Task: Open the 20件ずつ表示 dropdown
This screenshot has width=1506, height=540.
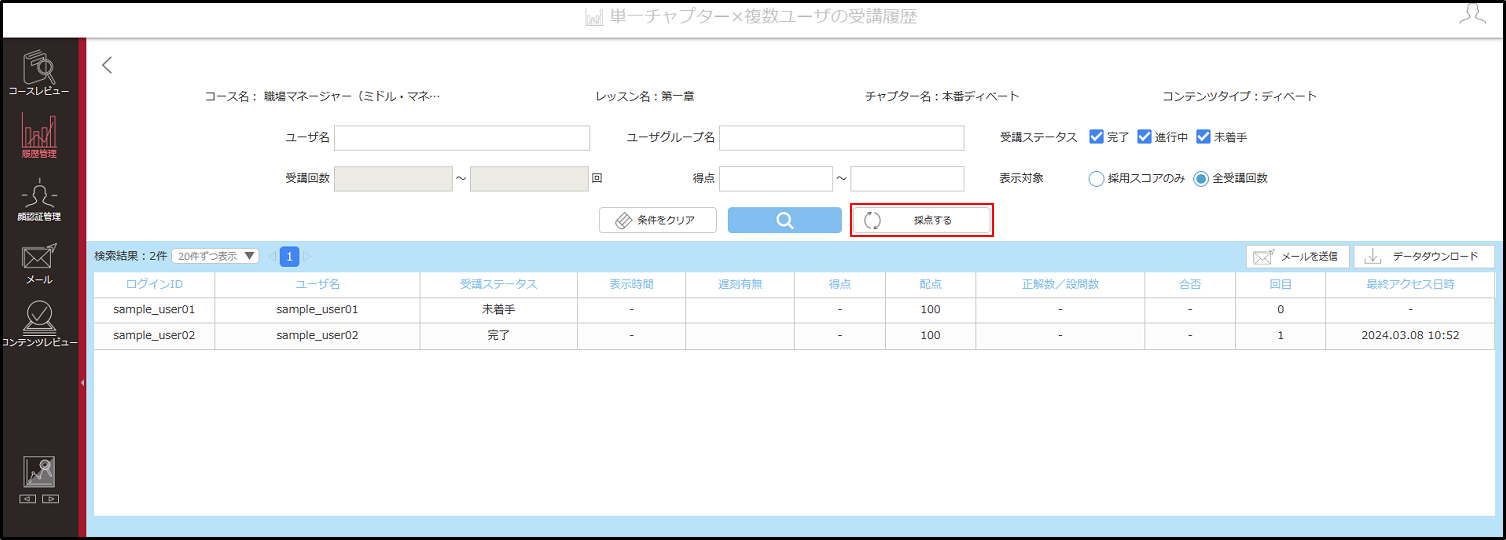Action: (215, 256)
